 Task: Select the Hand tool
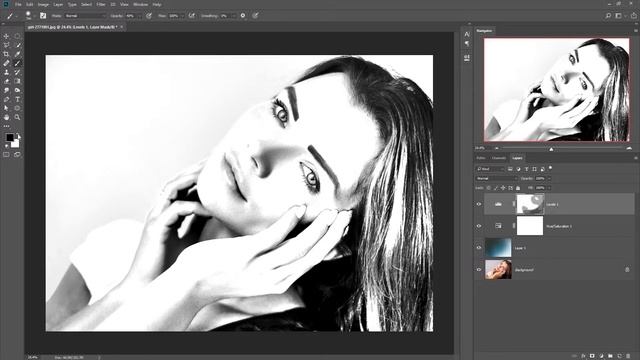pos(6,117)
